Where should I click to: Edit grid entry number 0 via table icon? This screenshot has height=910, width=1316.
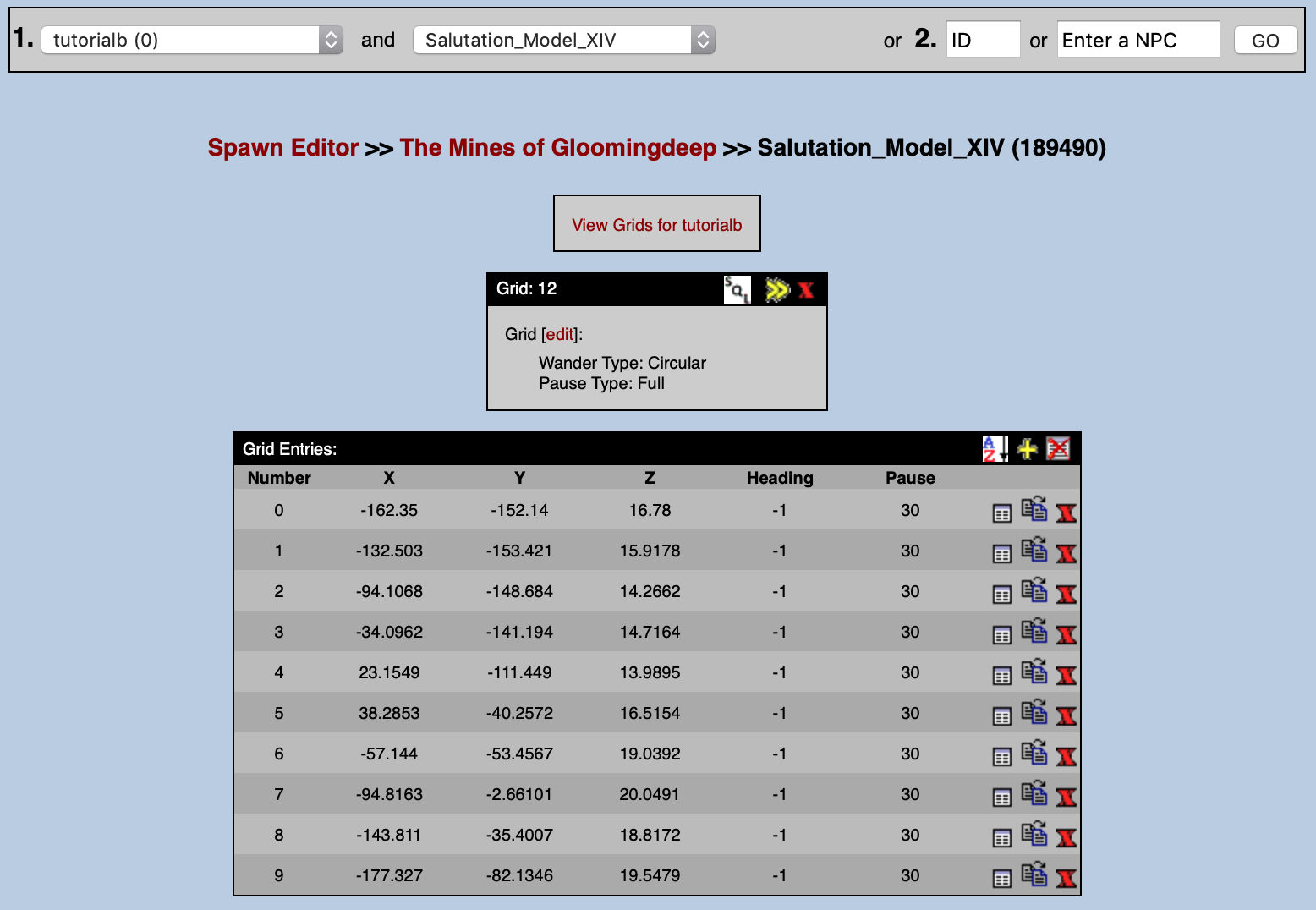[x=1001, y=513]
